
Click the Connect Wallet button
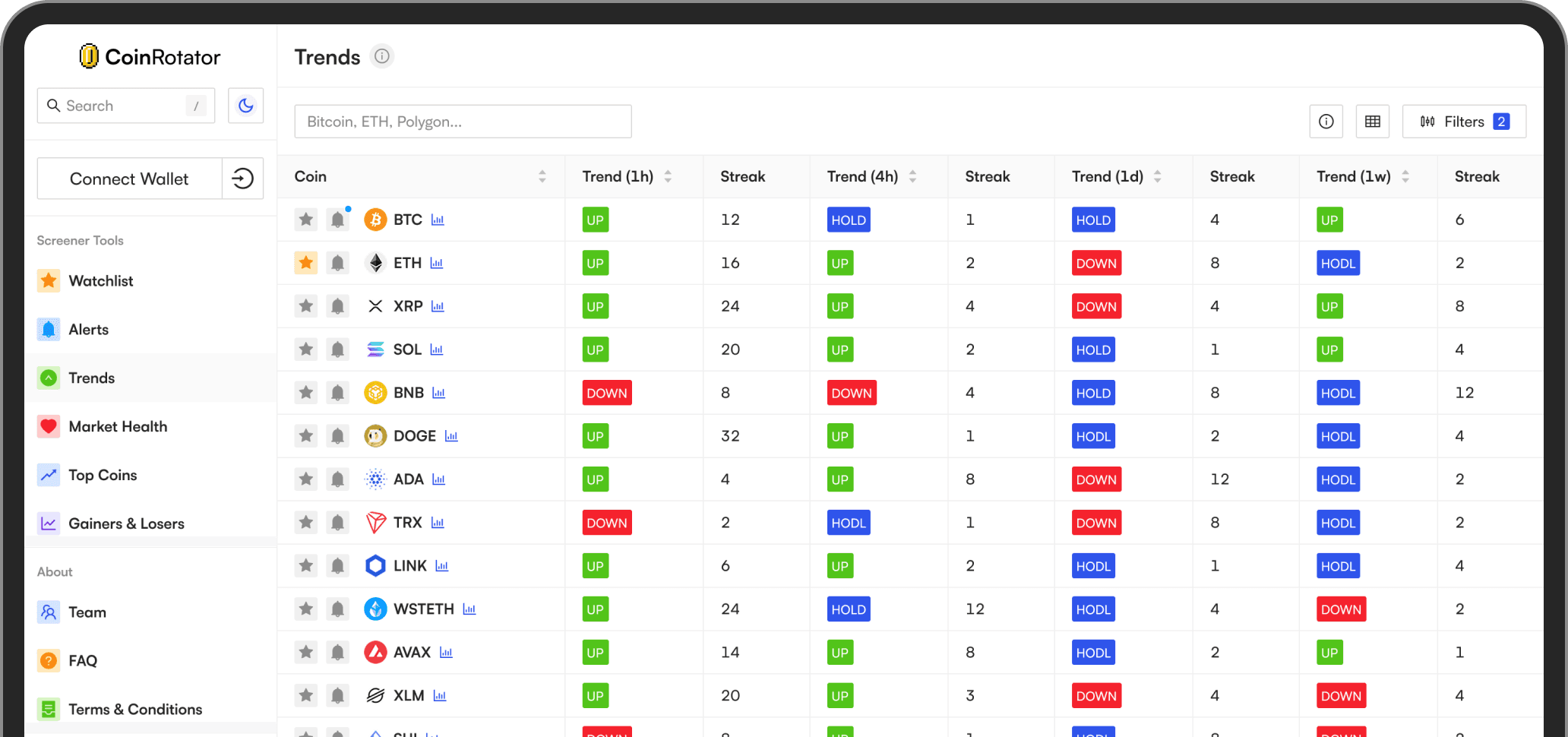click(129, 179)
